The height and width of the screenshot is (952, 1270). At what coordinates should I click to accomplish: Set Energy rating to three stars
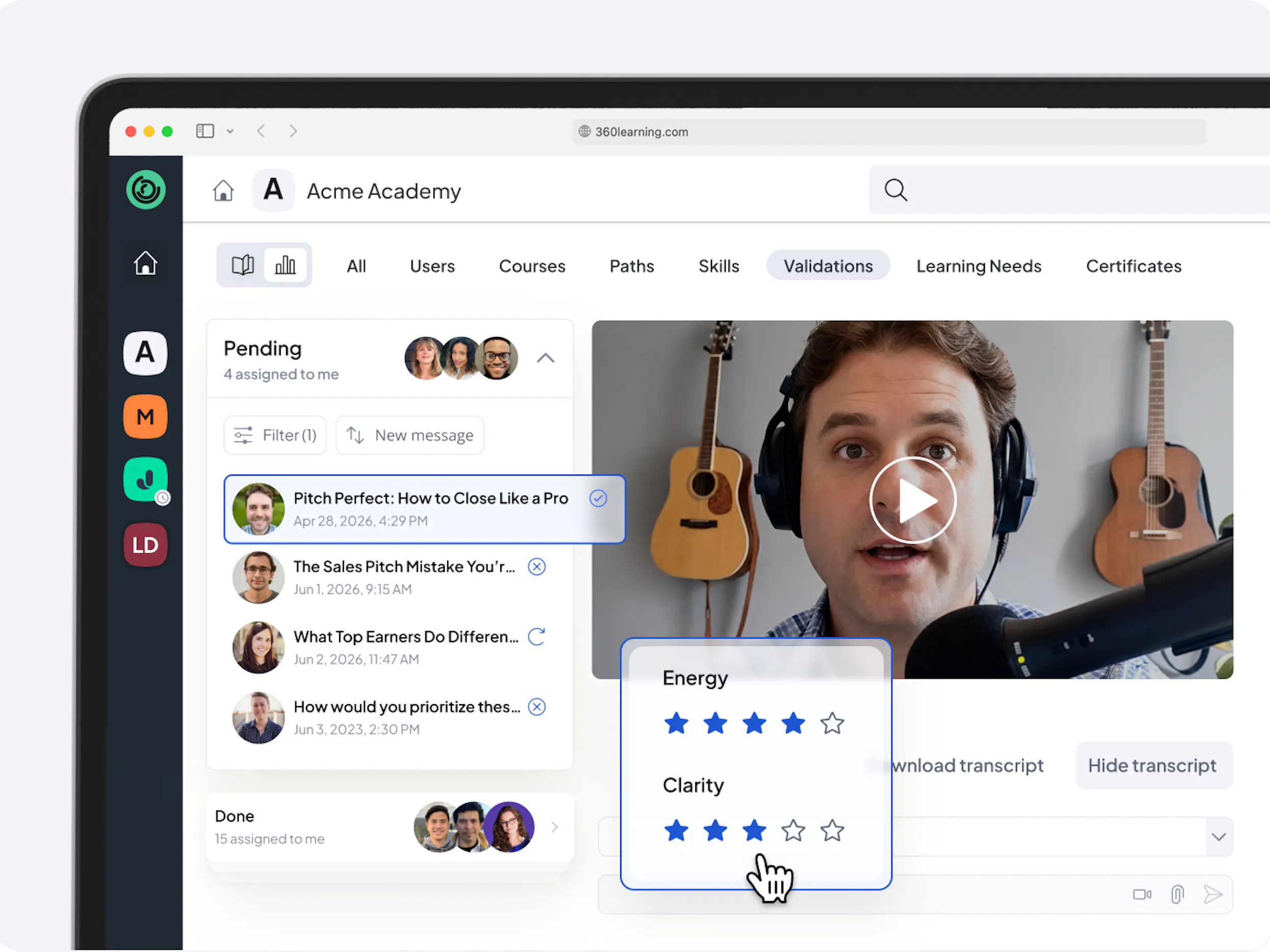[754, 724]
